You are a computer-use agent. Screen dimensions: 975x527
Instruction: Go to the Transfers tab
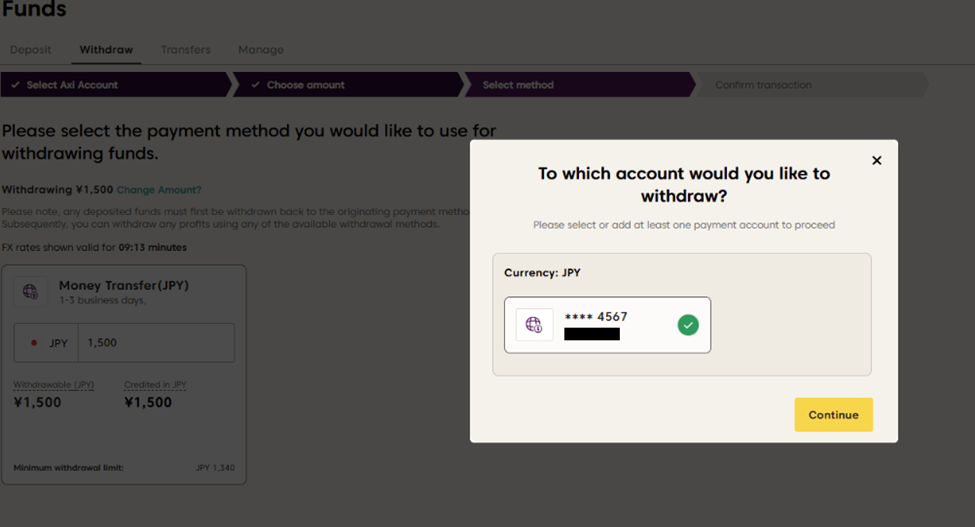click(185, 50)
